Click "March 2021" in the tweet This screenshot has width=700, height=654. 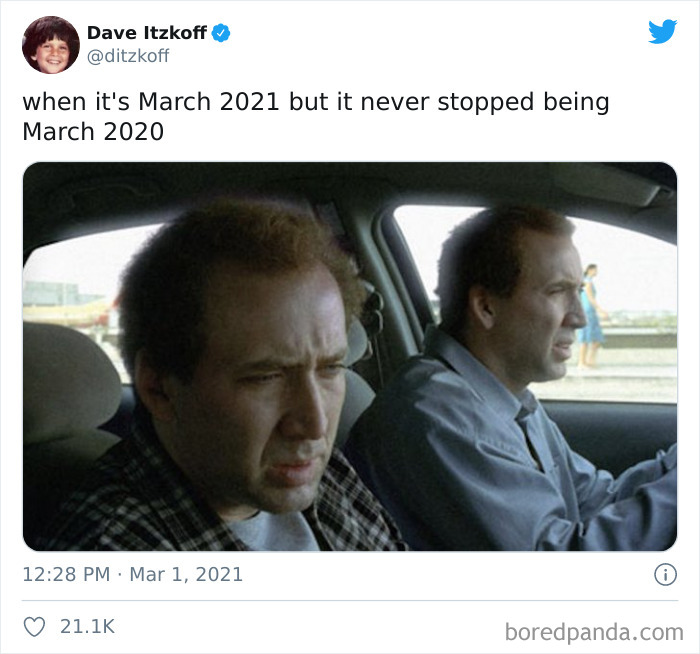click(x=209, y=102)
